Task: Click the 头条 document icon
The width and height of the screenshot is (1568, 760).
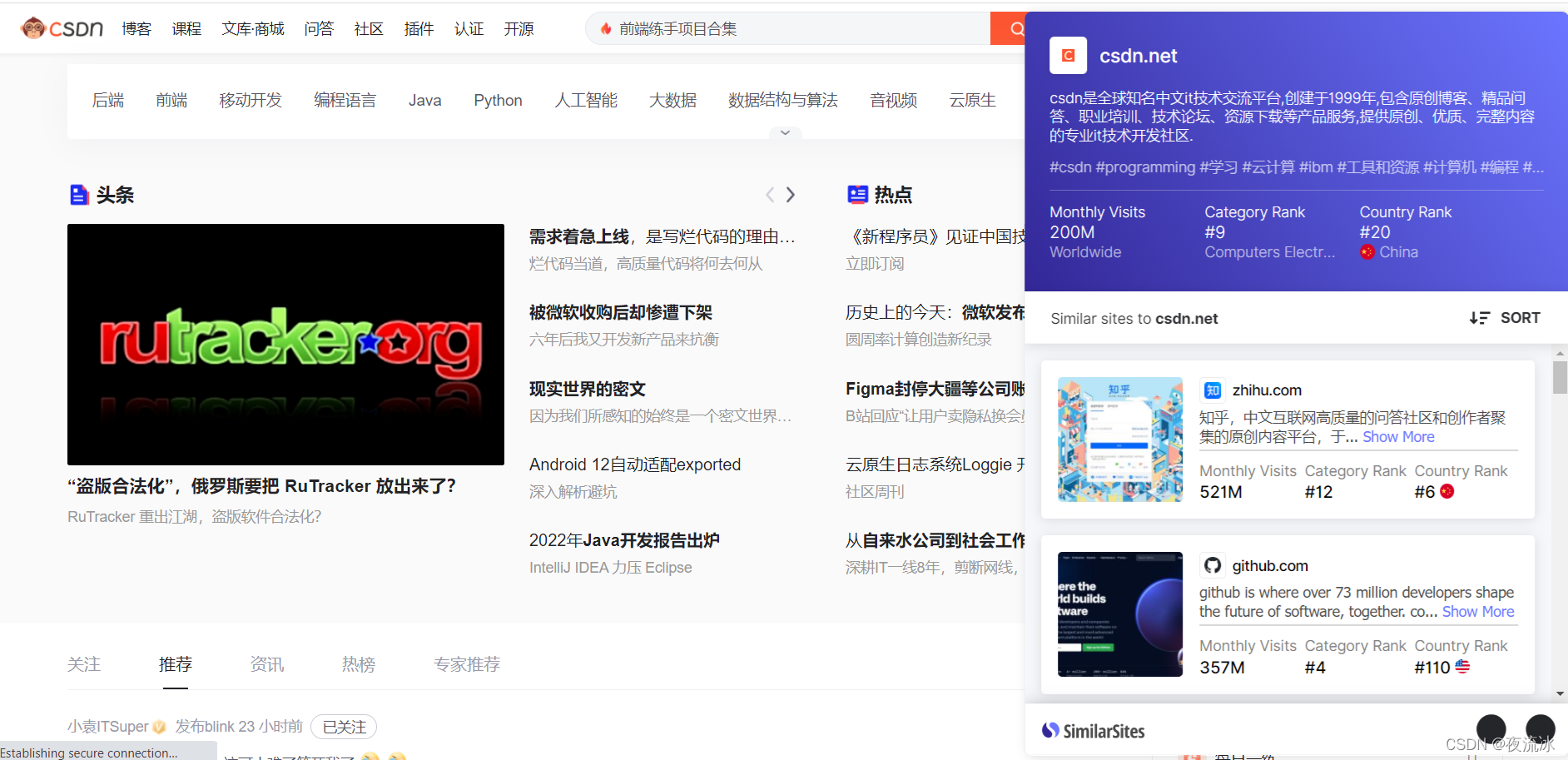Action: click(79, 195)
